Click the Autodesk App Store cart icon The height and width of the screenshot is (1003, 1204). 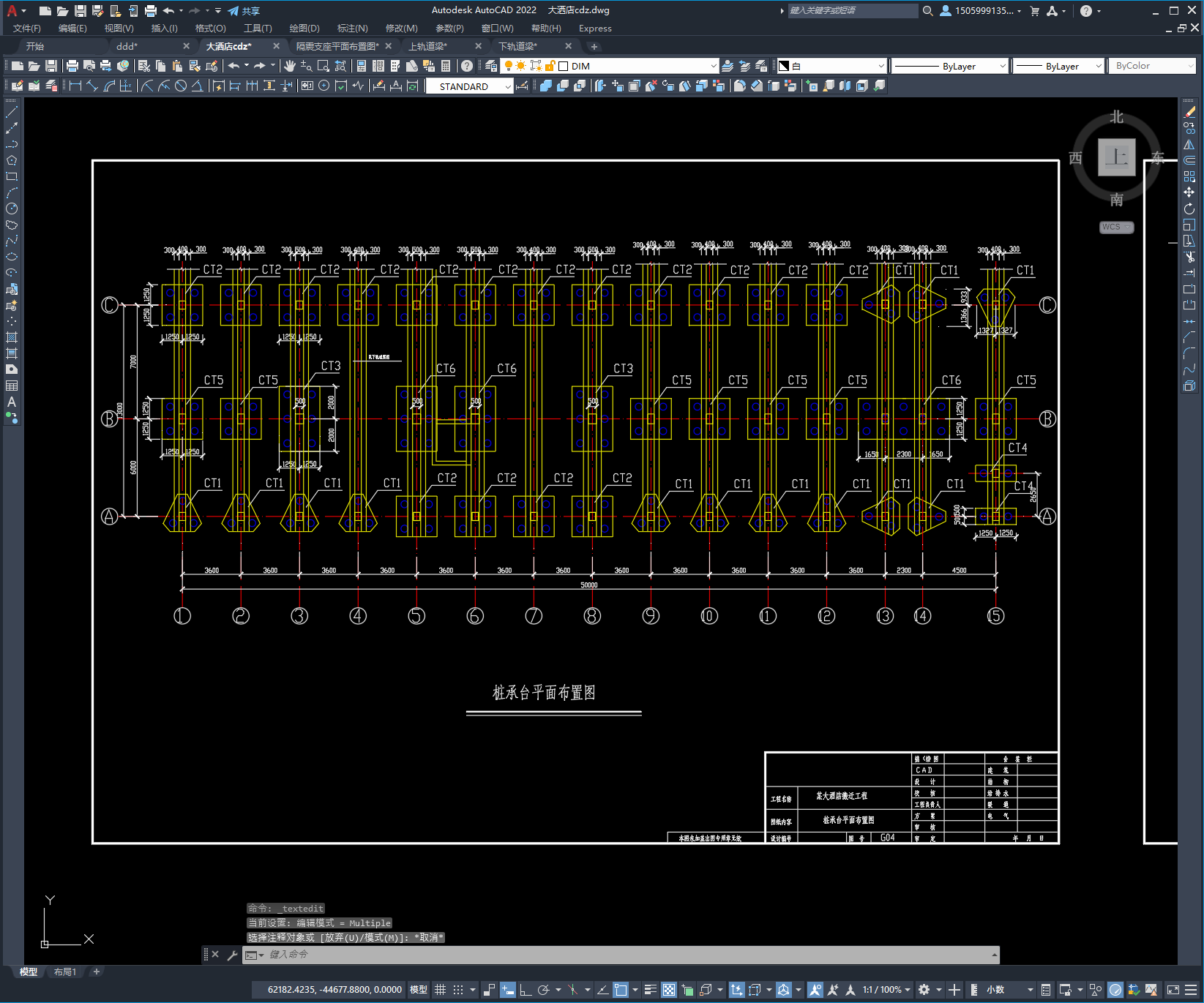click(x=1034, y=11)
